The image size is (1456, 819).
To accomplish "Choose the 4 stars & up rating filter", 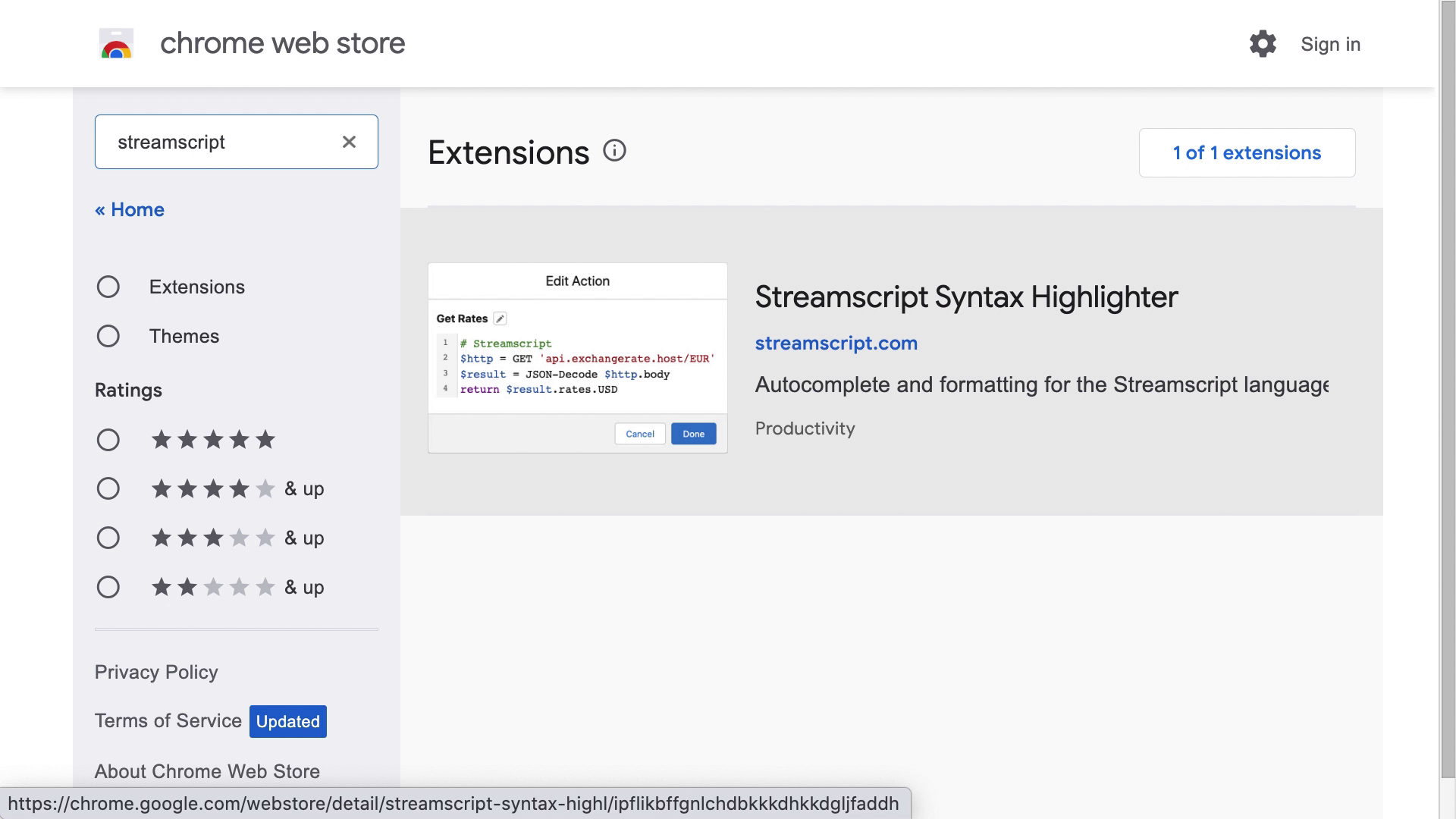I will point(108,488).
